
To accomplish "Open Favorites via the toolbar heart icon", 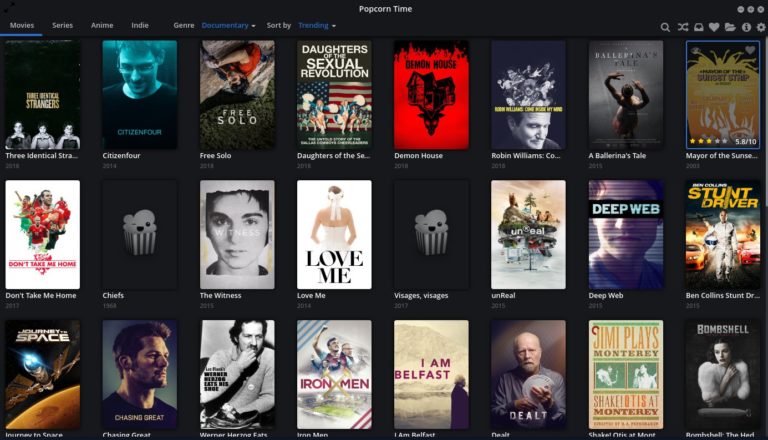I will coord(714,27).
